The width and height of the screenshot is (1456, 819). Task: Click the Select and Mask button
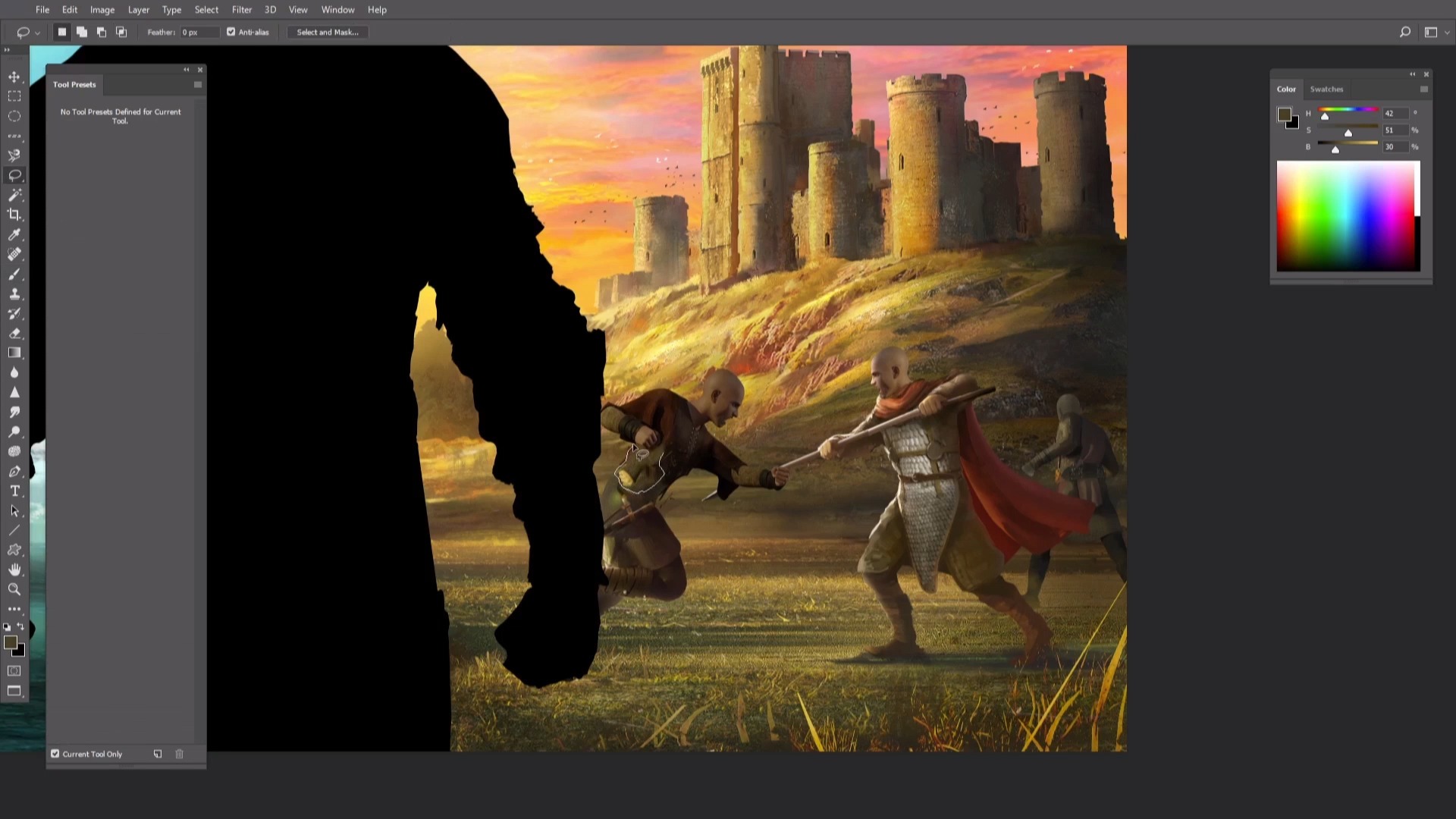[328, 32]
